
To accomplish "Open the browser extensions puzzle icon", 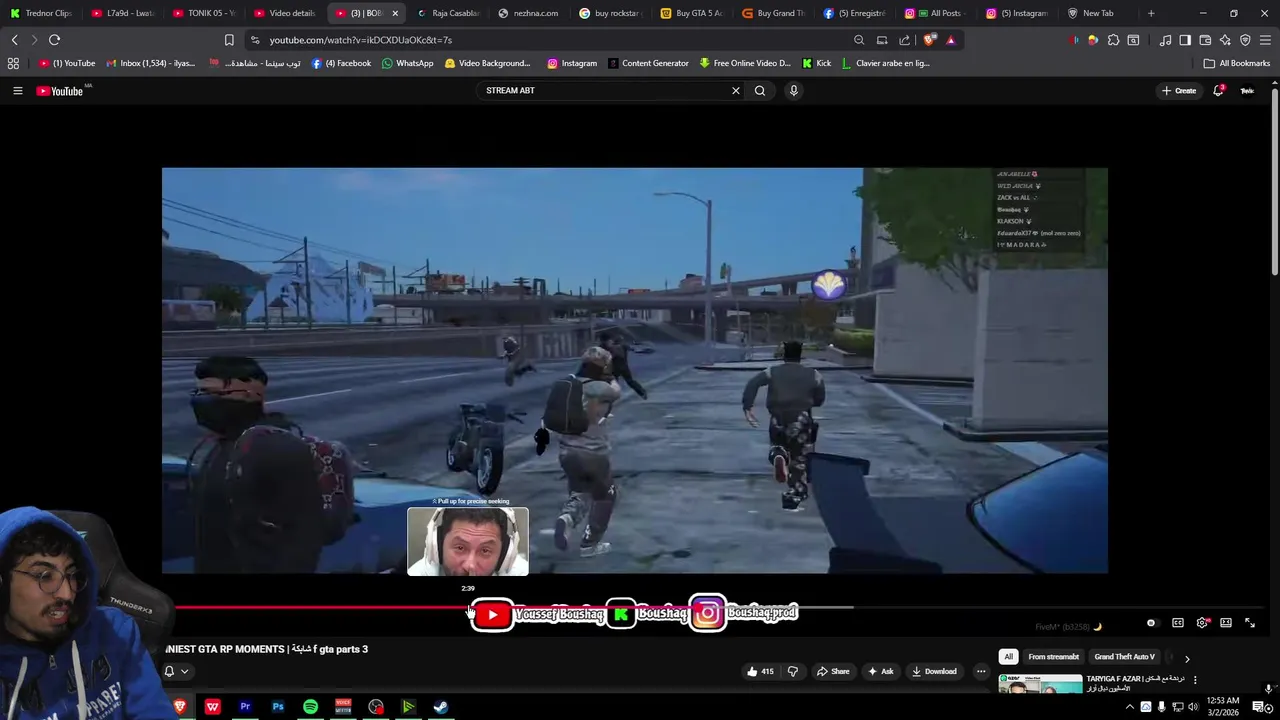I will pos(1113,40).
